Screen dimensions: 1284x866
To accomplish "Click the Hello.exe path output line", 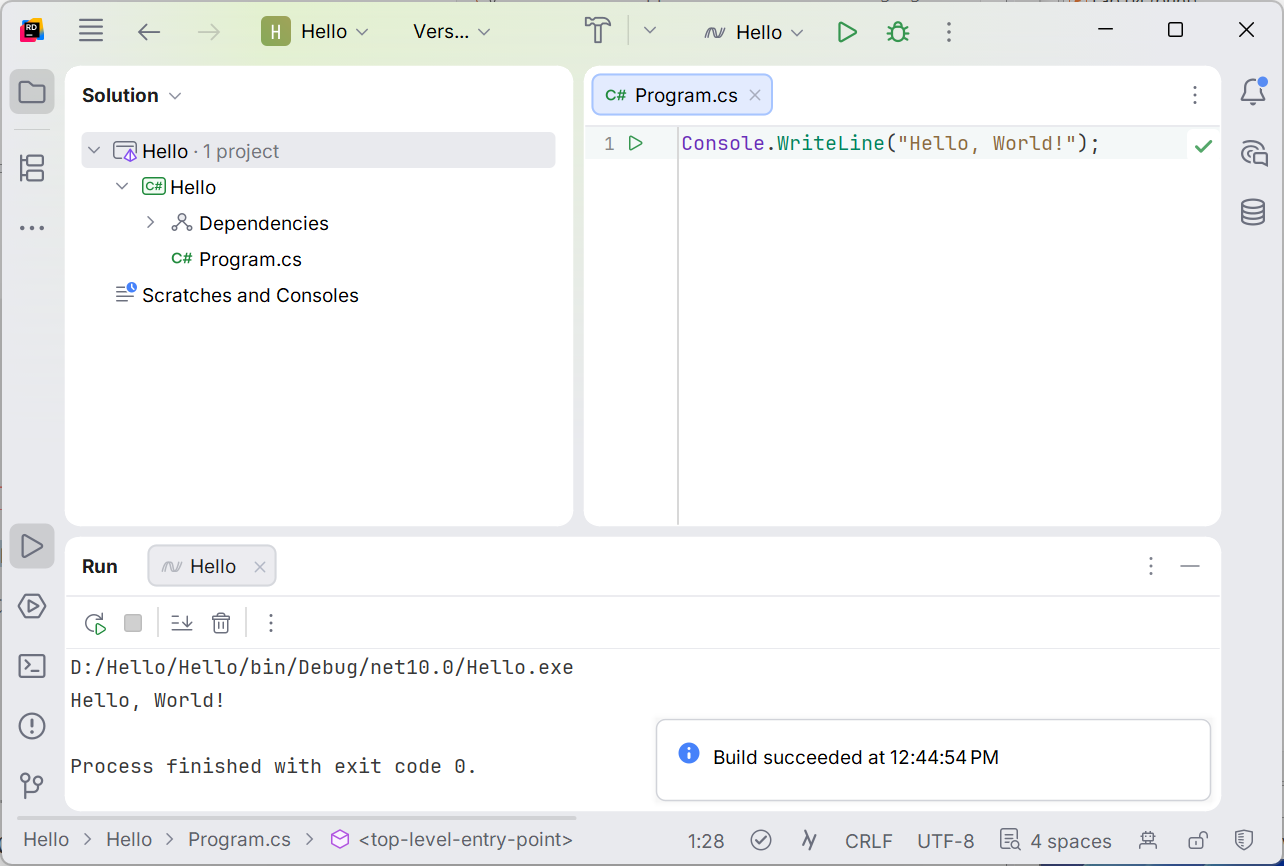I will click(322, 667).
